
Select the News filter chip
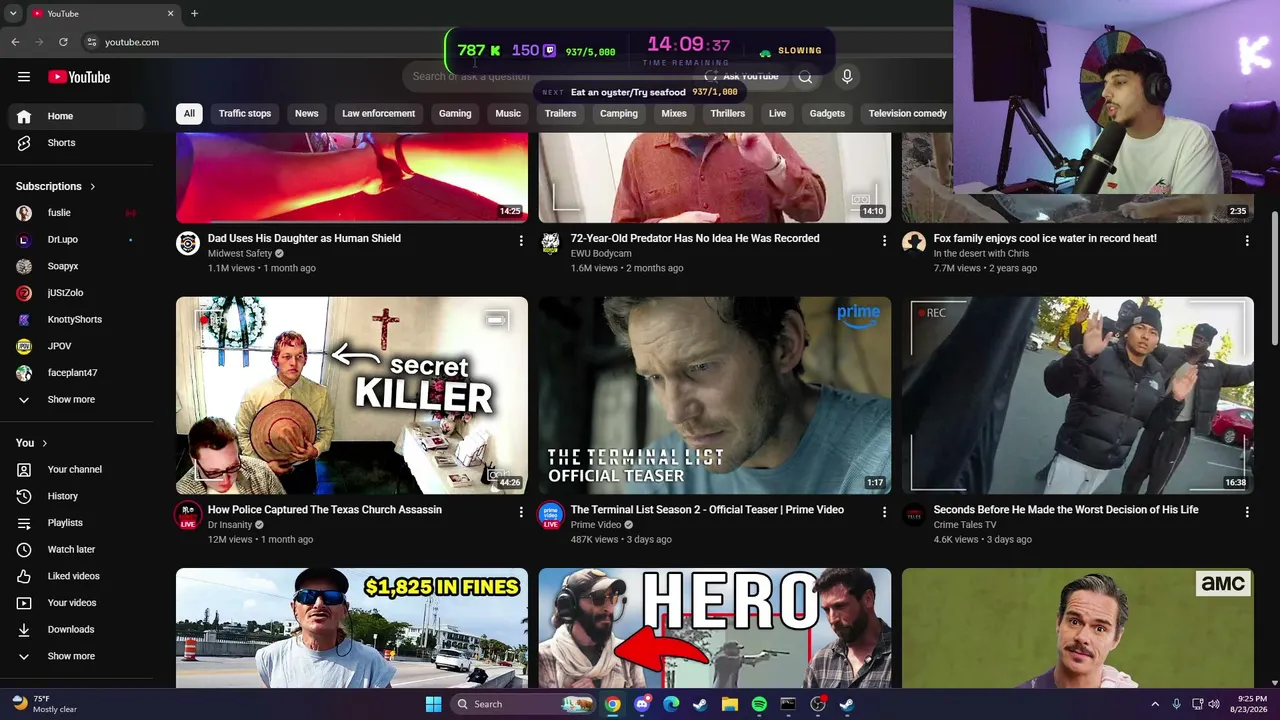tap(307, 113)
